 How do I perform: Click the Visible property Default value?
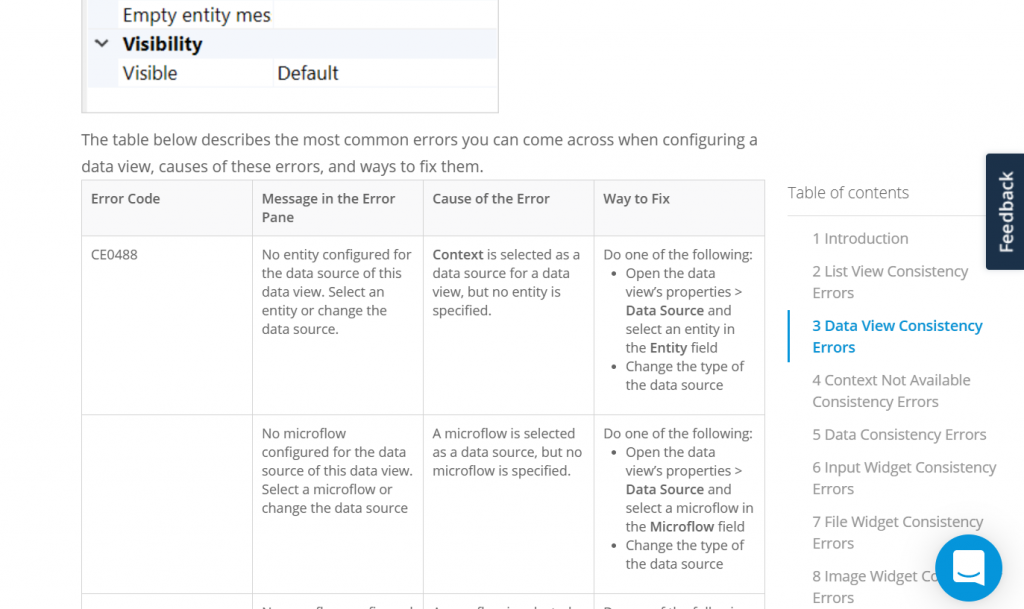tap(307, 73)
